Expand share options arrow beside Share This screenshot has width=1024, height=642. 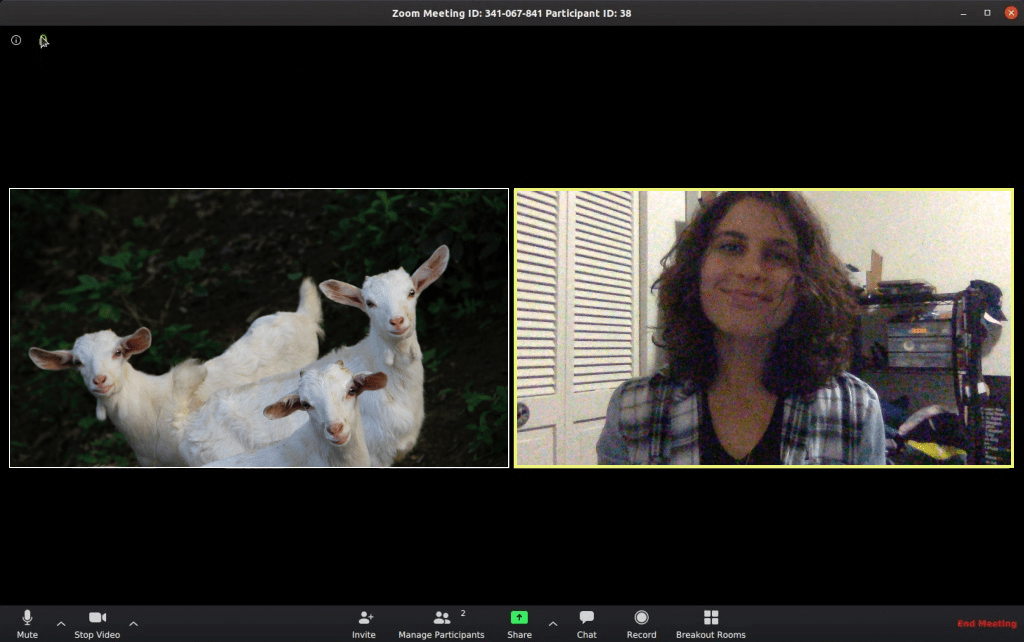coord(553,624)
